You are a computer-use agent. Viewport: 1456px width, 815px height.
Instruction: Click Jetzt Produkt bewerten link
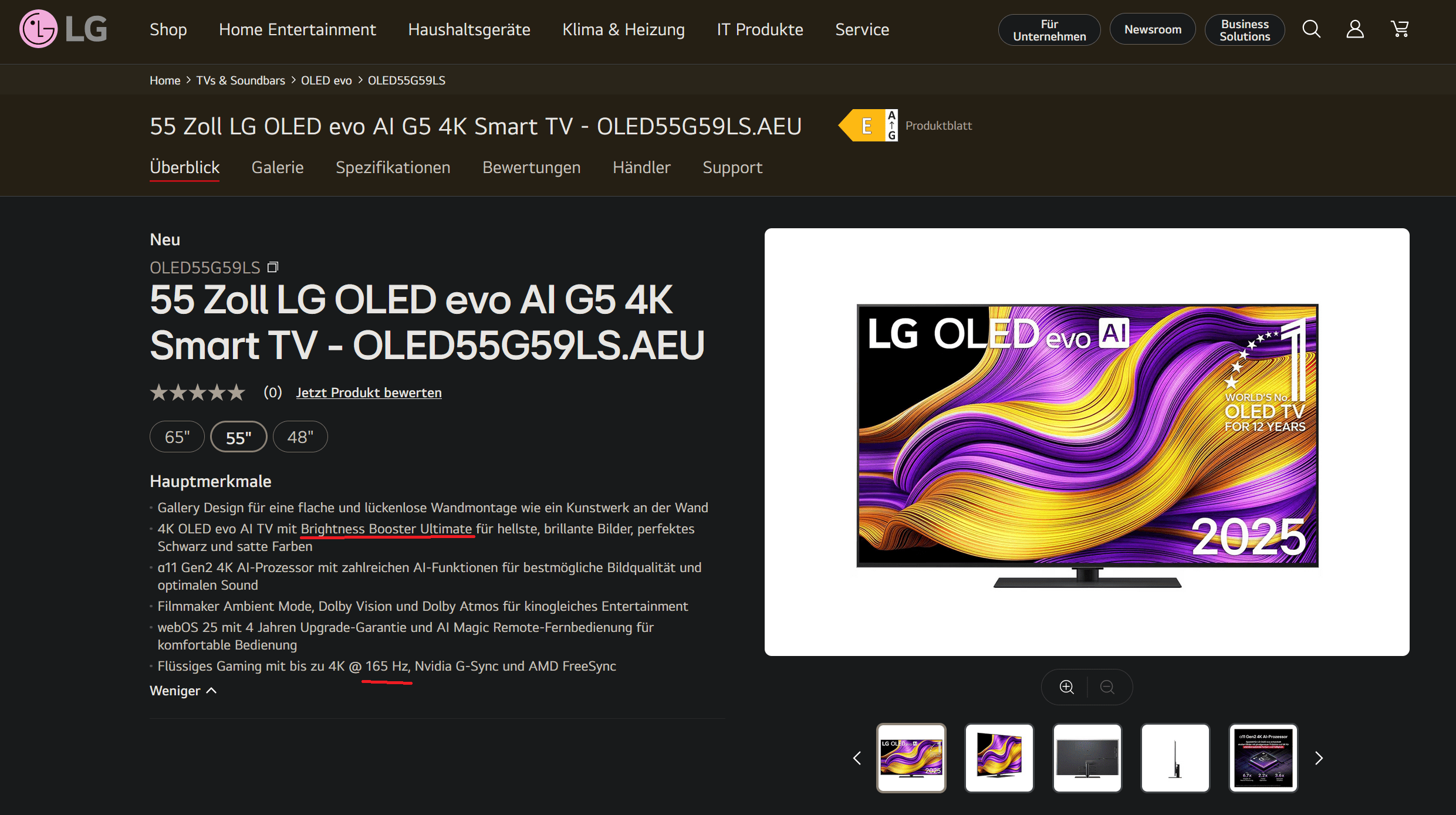pos(369,393)
